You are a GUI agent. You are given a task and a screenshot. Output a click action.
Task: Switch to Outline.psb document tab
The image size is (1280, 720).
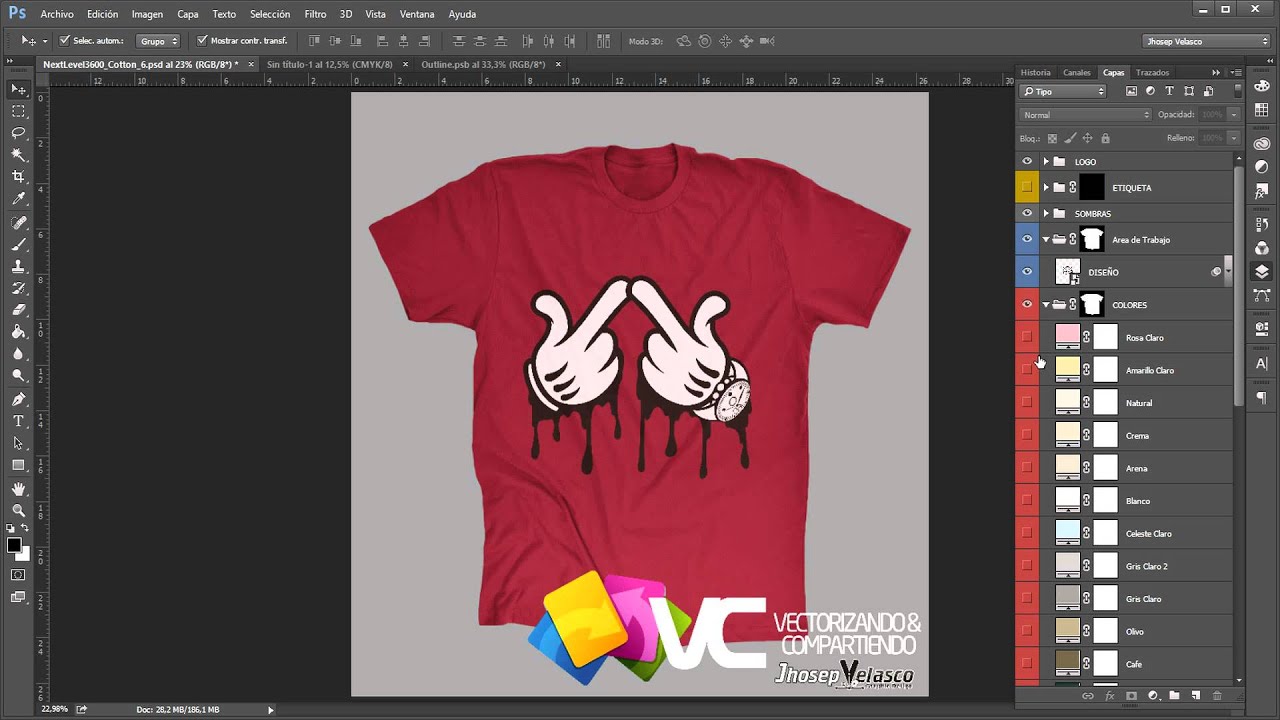[483, 64]
